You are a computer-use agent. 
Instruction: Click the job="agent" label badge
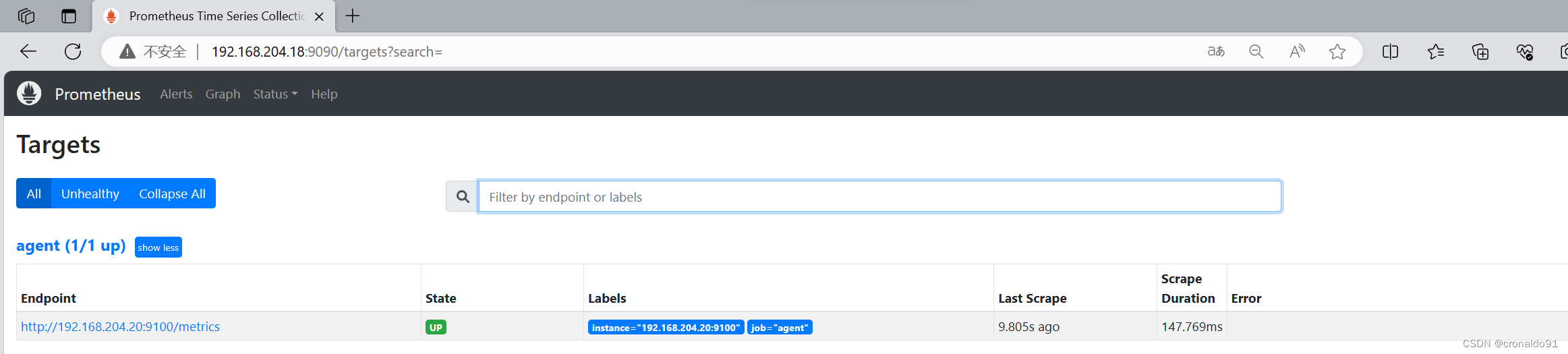pyautogui.click(x=780, y=327)
